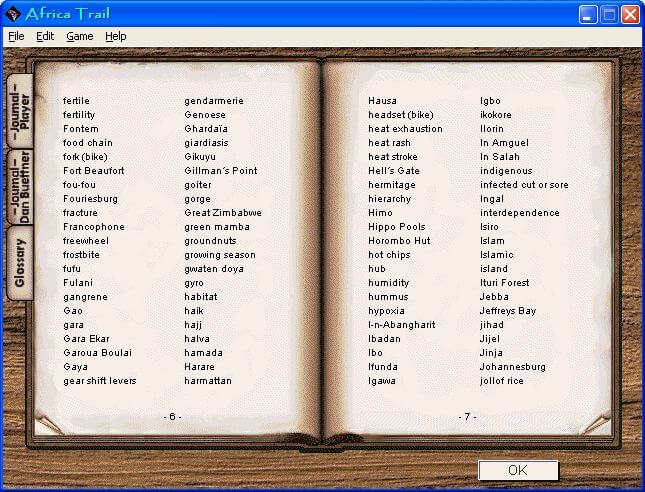
Task: View 'Hell's Gate' entry
Action: tap(394, 171)
